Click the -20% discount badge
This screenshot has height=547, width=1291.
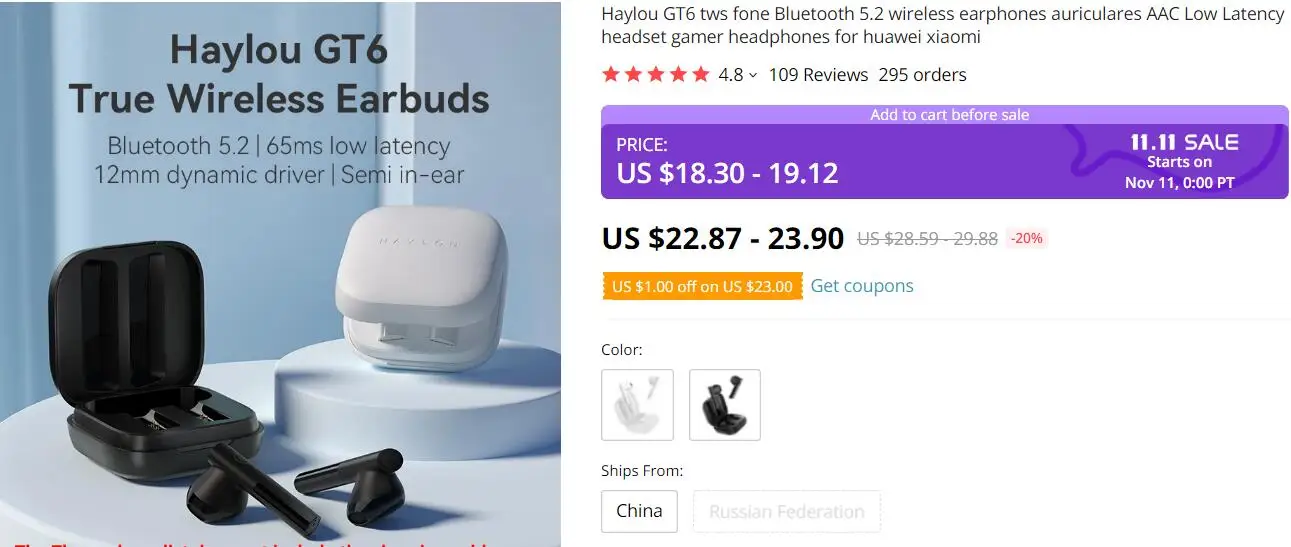tap(1026, 238)
